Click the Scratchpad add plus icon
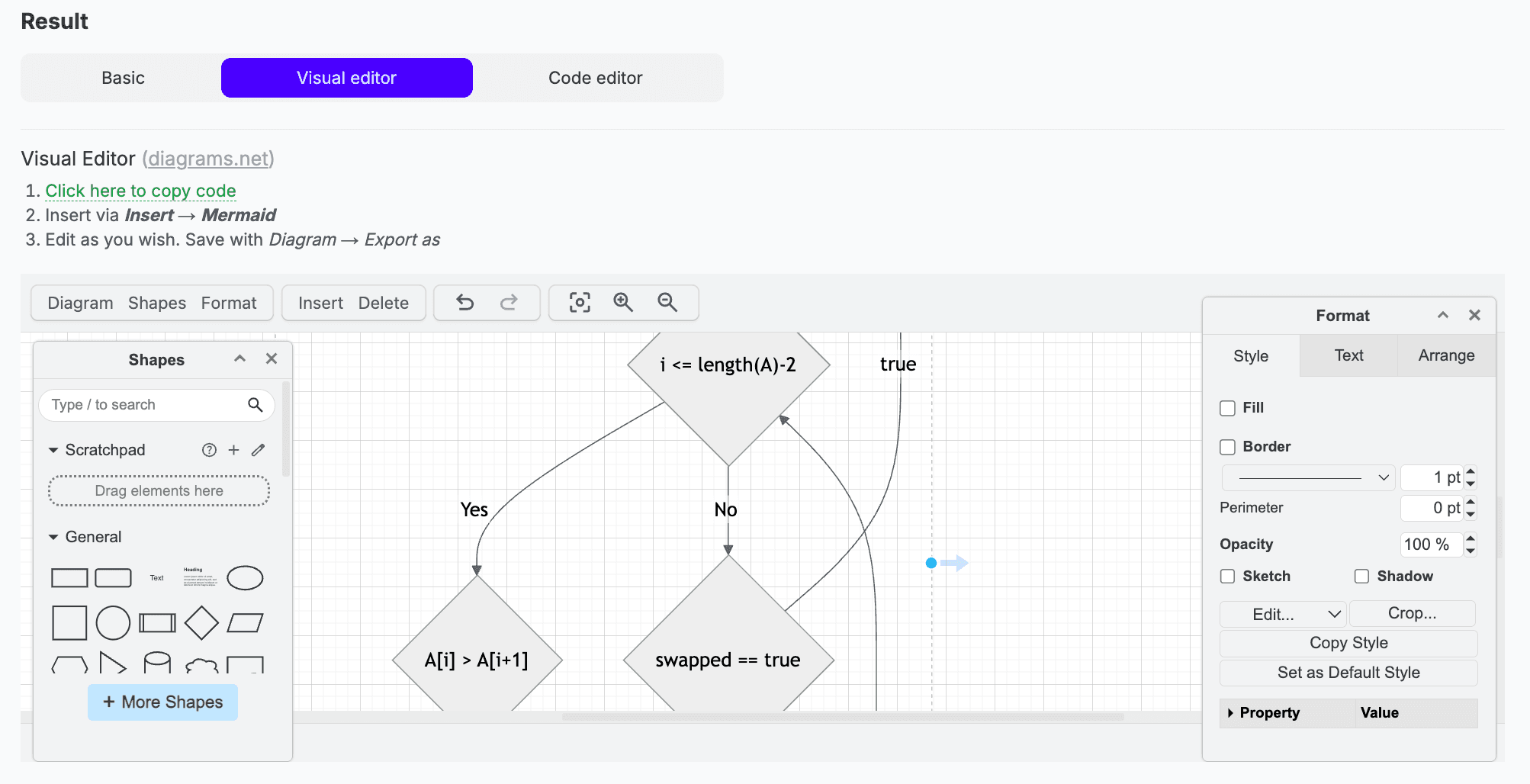1530x784 pixels. point(234,450)
